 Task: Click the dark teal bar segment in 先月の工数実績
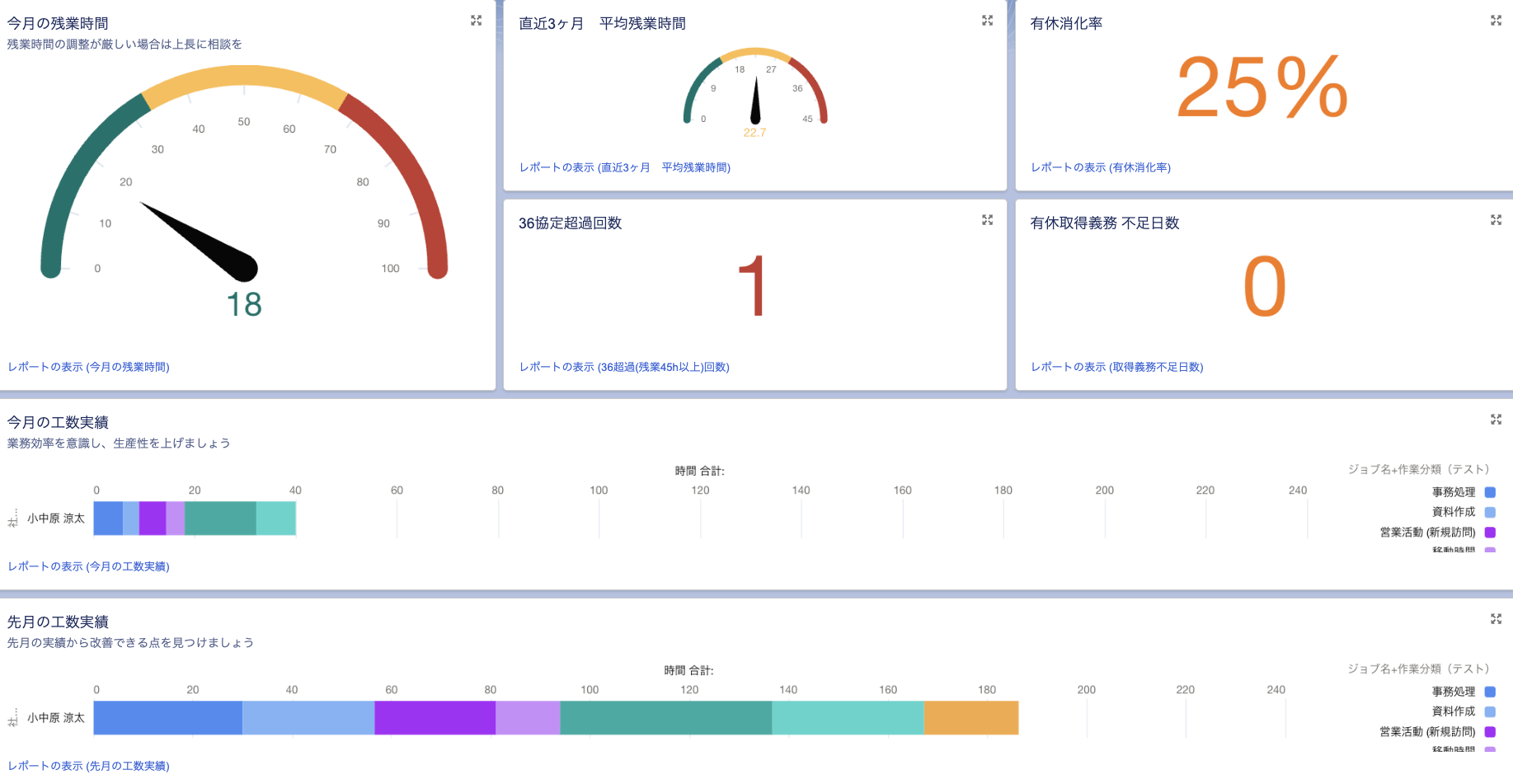(x=666, y=718)
